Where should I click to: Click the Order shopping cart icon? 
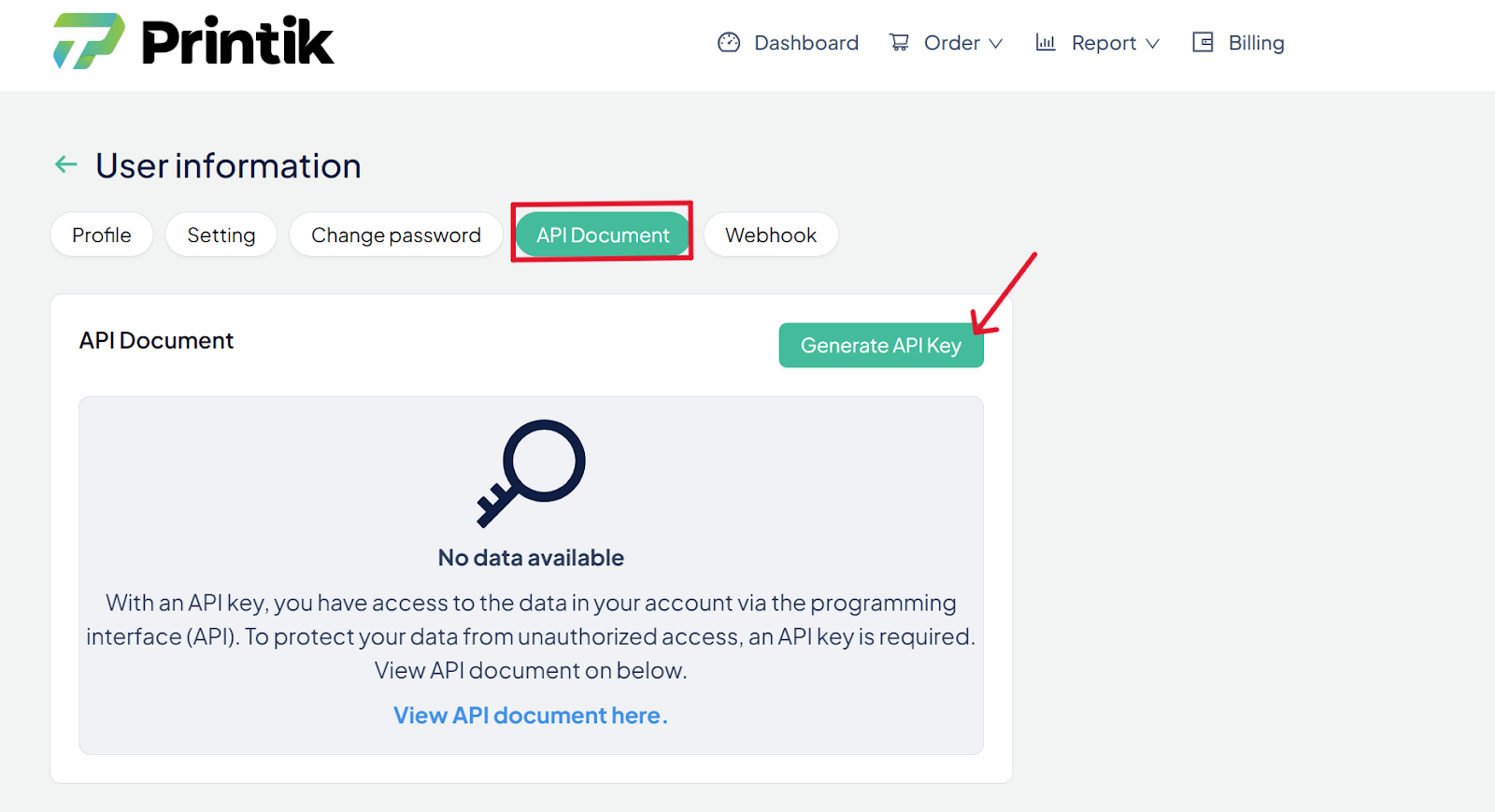point(899,43)
